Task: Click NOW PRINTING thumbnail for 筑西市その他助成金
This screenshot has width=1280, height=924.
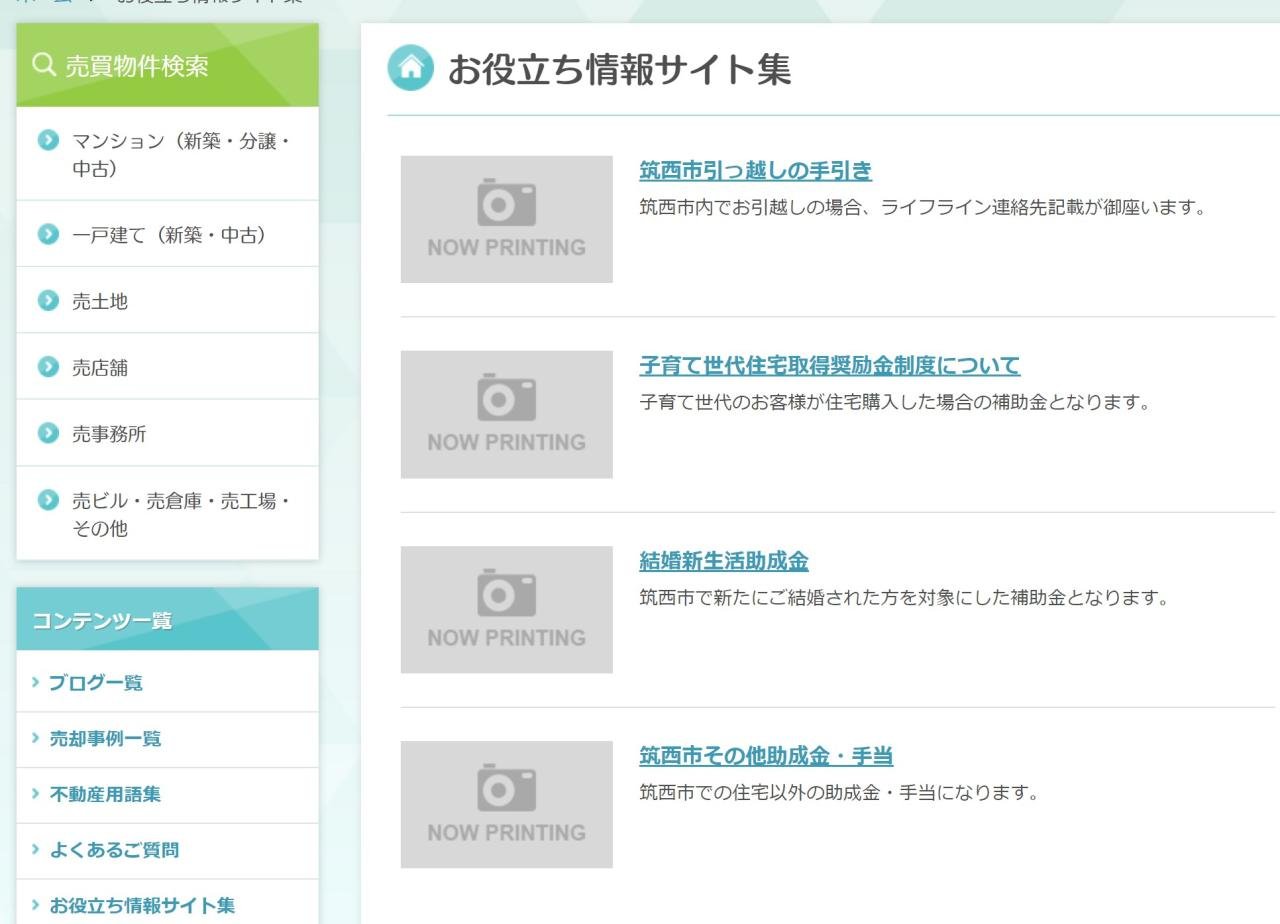Action: tap(507, 804)
